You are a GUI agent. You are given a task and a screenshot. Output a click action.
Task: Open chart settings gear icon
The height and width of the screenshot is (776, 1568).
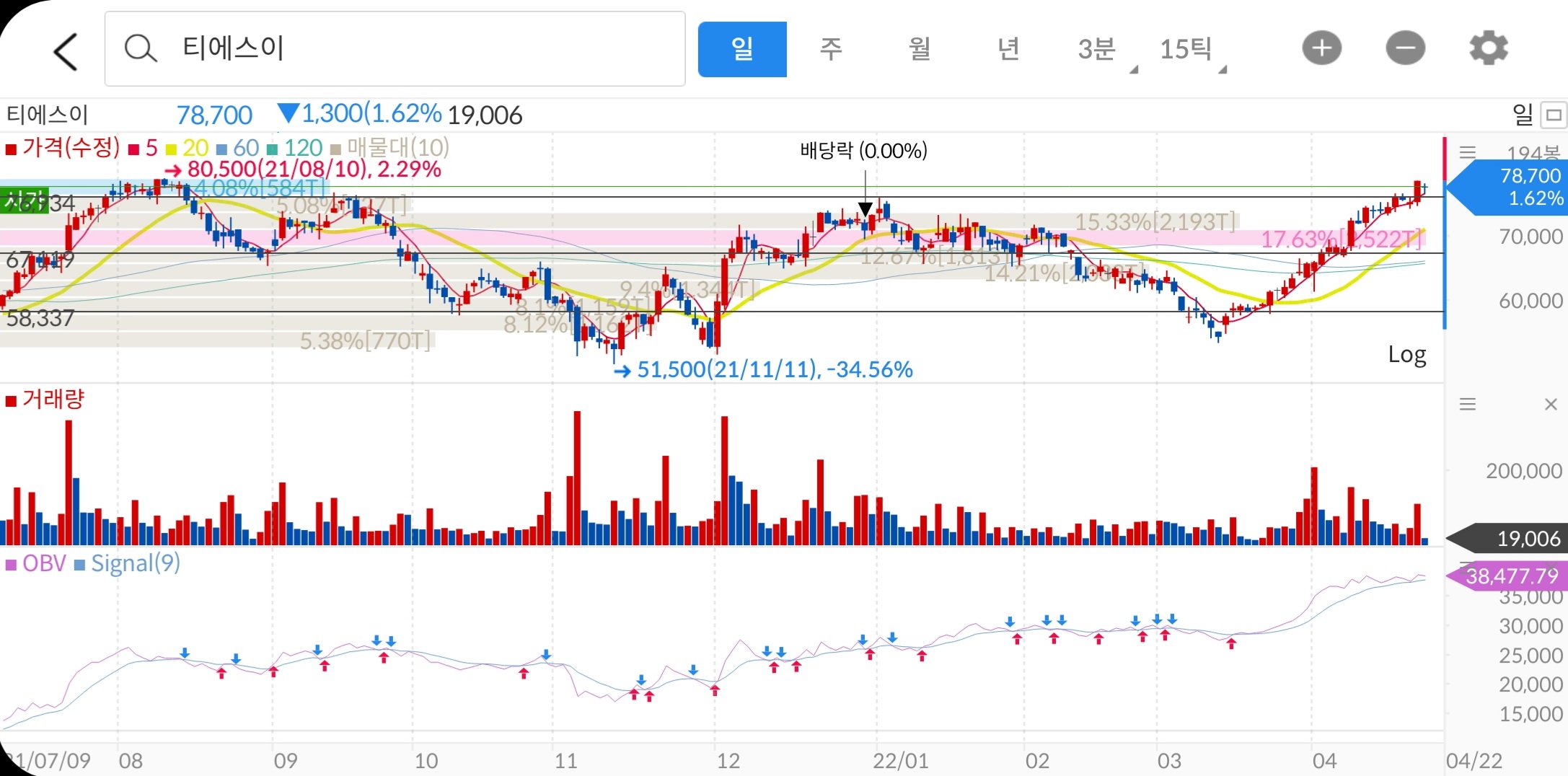(x=1489, y=48)
